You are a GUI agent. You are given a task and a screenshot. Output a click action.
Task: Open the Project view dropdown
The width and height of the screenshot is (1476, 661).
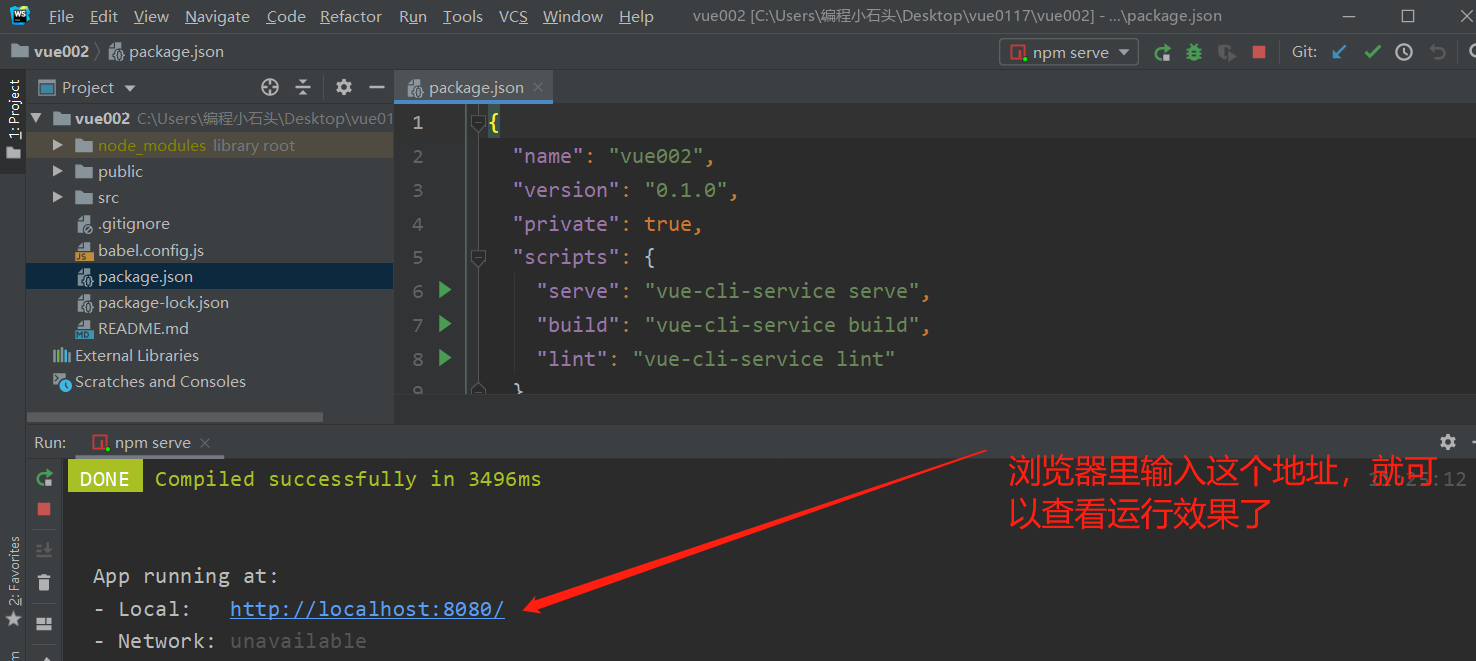tap(87, 87)
